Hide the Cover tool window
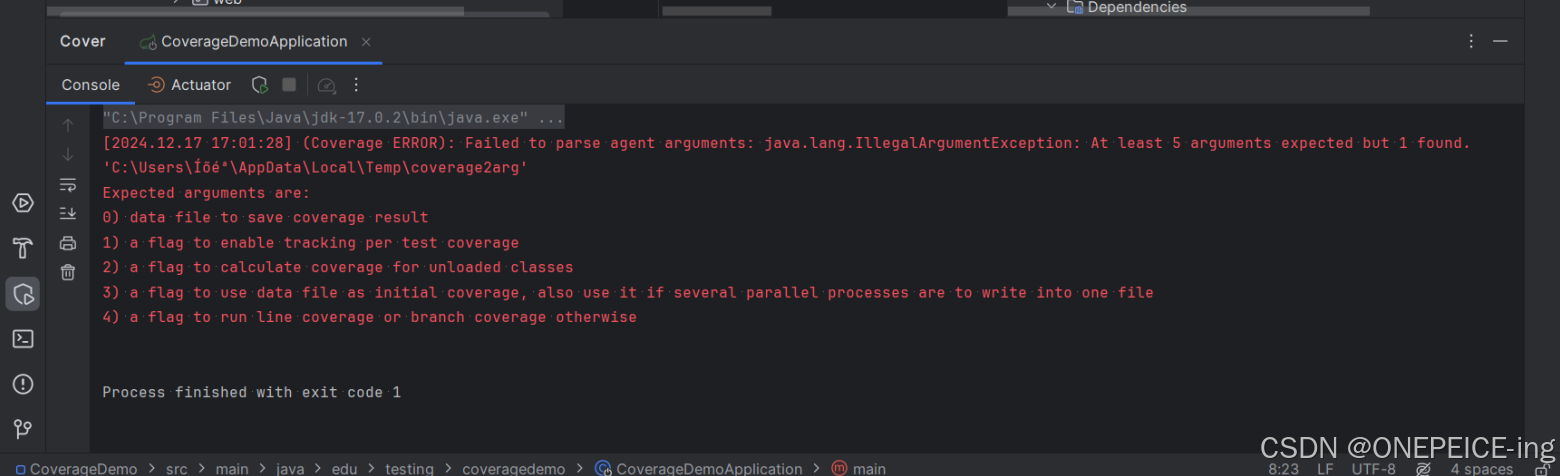 pyautogui.click(x=1500, y=41)
